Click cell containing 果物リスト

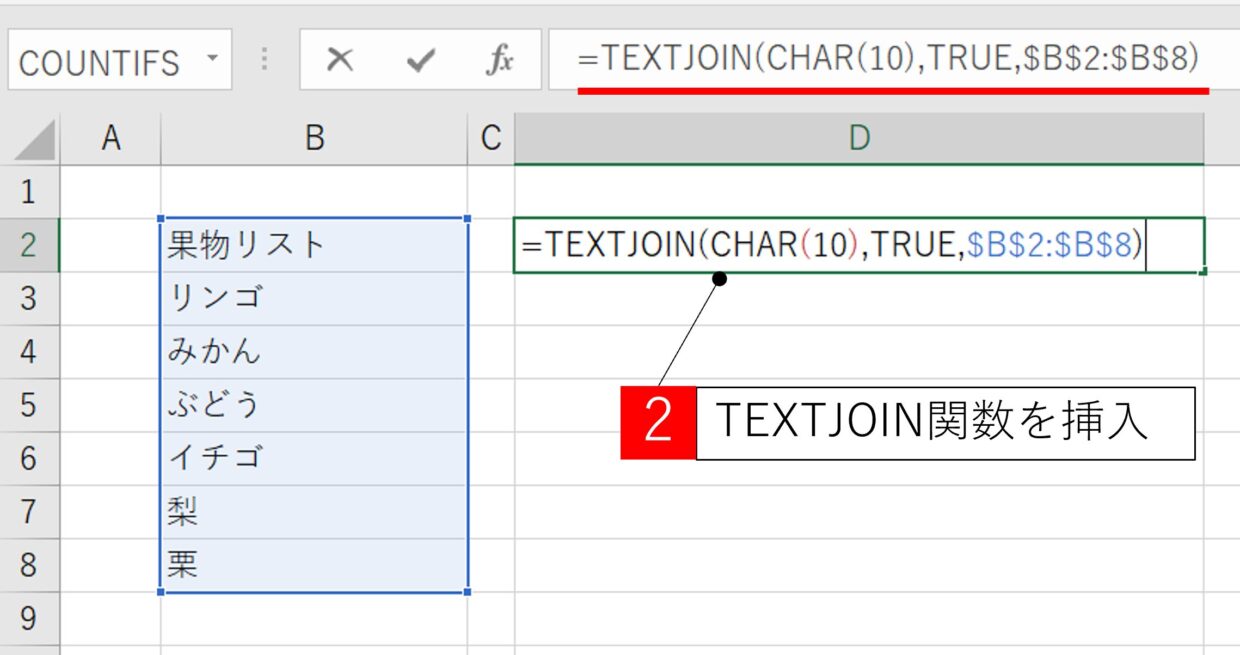tap(314, 245)
